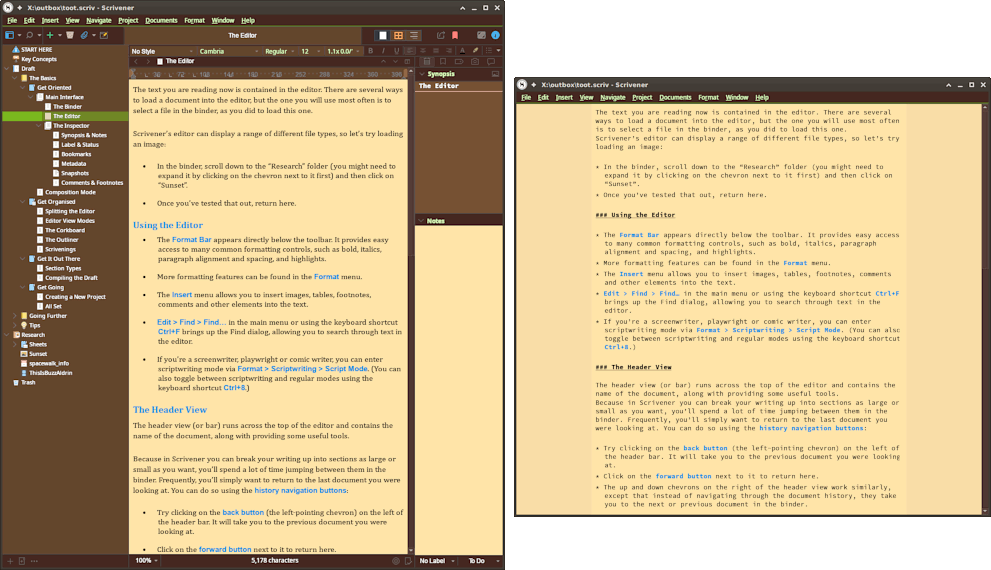The width and height of the screenshot is (991, 570).
Task: Open the inspector Metadata tag icon
Action: [459, 61]
